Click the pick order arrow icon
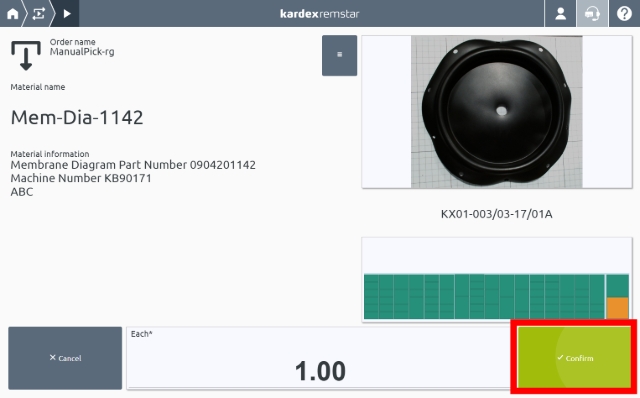The height and width of the screenshot is (398, 640). pos(26,56)
